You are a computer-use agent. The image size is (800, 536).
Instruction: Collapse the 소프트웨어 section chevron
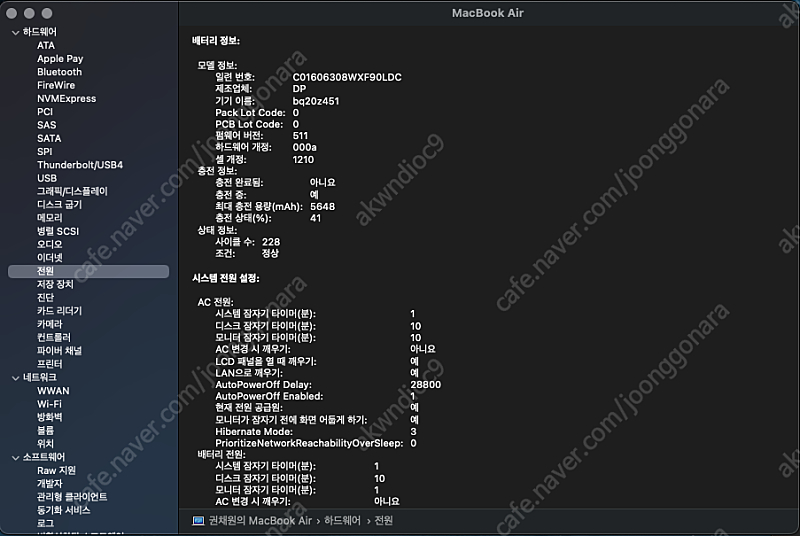click(x=15, y=457)
